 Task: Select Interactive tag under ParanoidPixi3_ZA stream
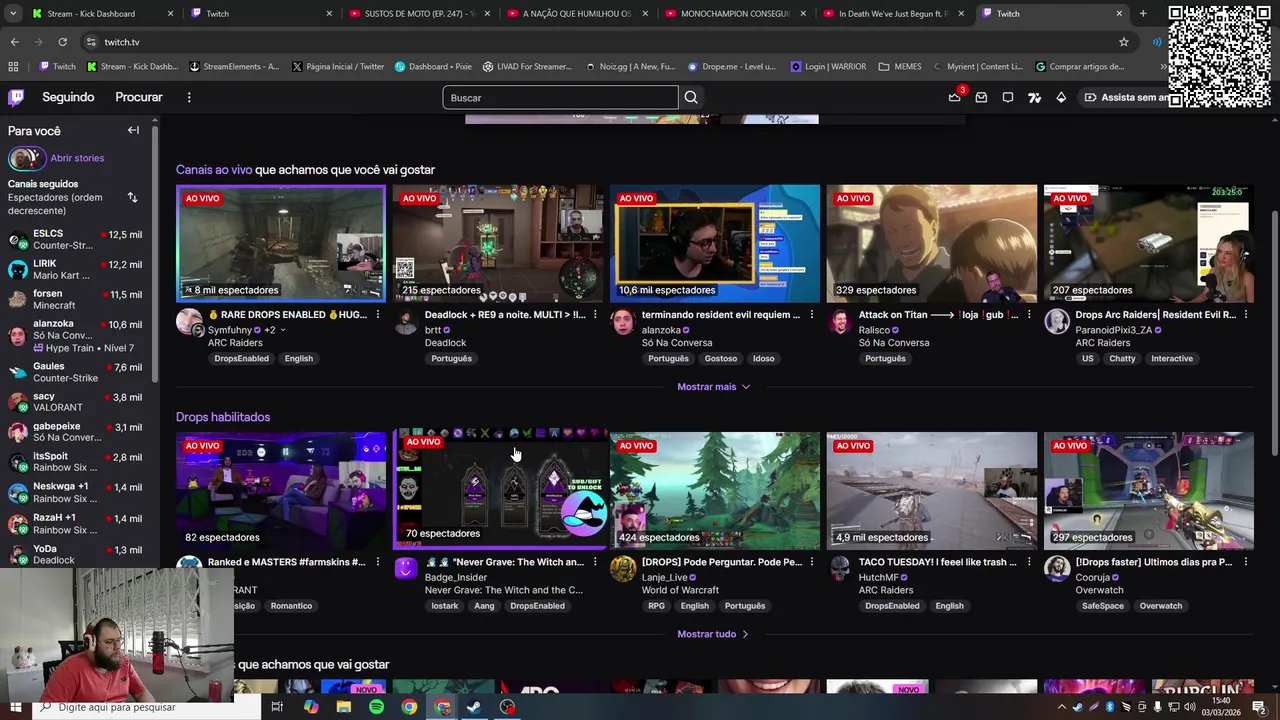click(x=1171, y=358)
